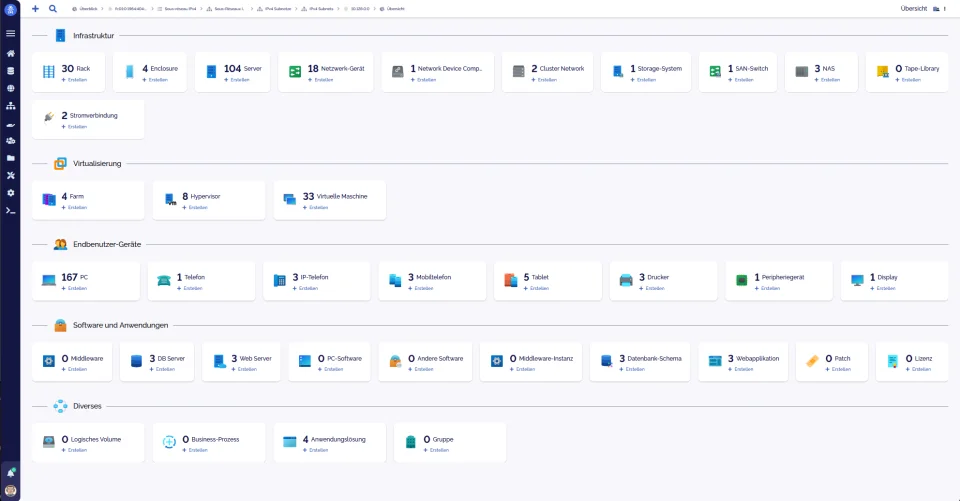Click the Diverses section heading
Screen dimensions: 960x501
pos(87,406)
